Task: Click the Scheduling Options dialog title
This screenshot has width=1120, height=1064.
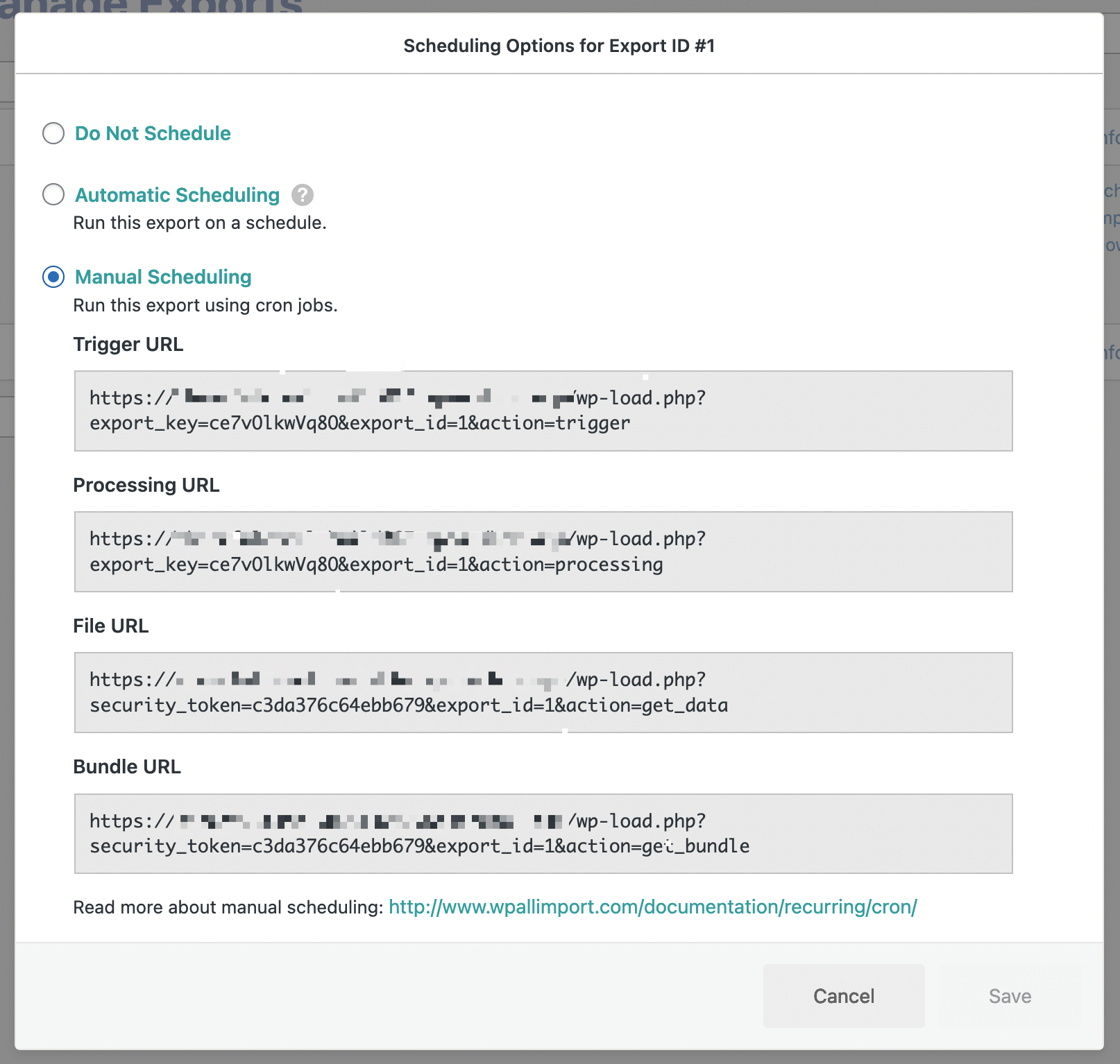Action: (x=559, y=46)
